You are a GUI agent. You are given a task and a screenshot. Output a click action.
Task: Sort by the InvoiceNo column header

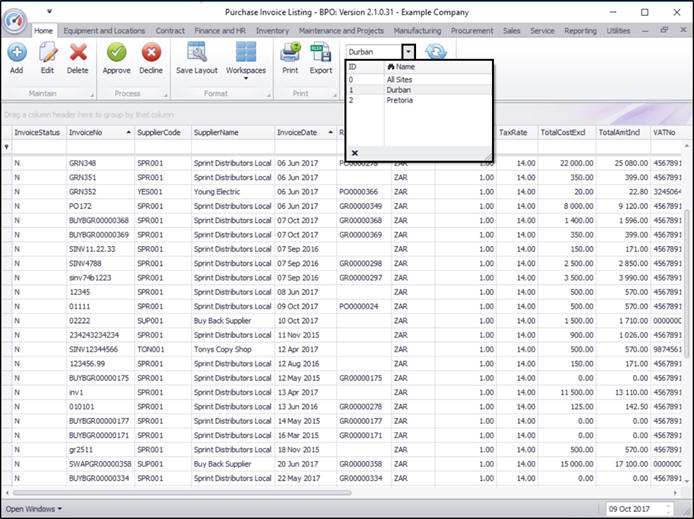tap(87, 132)
